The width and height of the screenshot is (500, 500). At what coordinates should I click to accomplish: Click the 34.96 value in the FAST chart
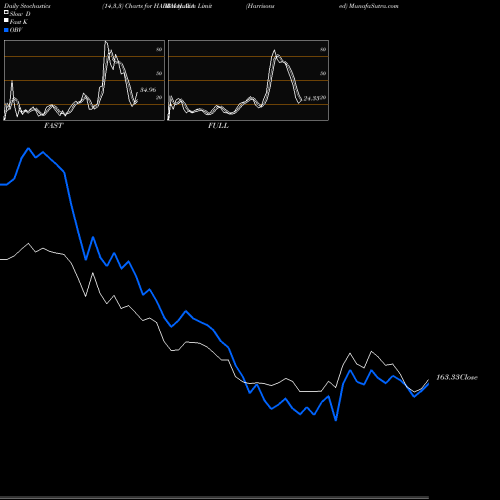(x=148, y=90)
